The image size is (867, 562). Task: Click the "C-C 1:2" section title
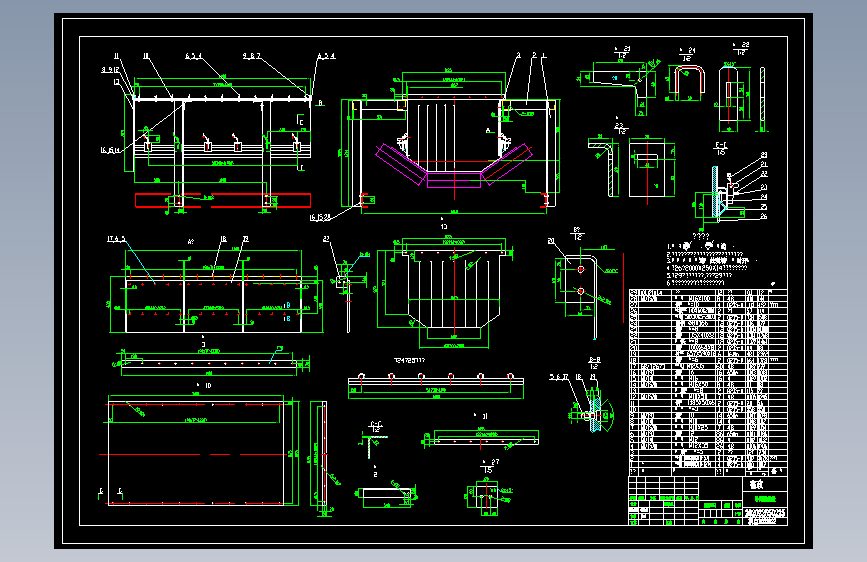click(375, 426)
